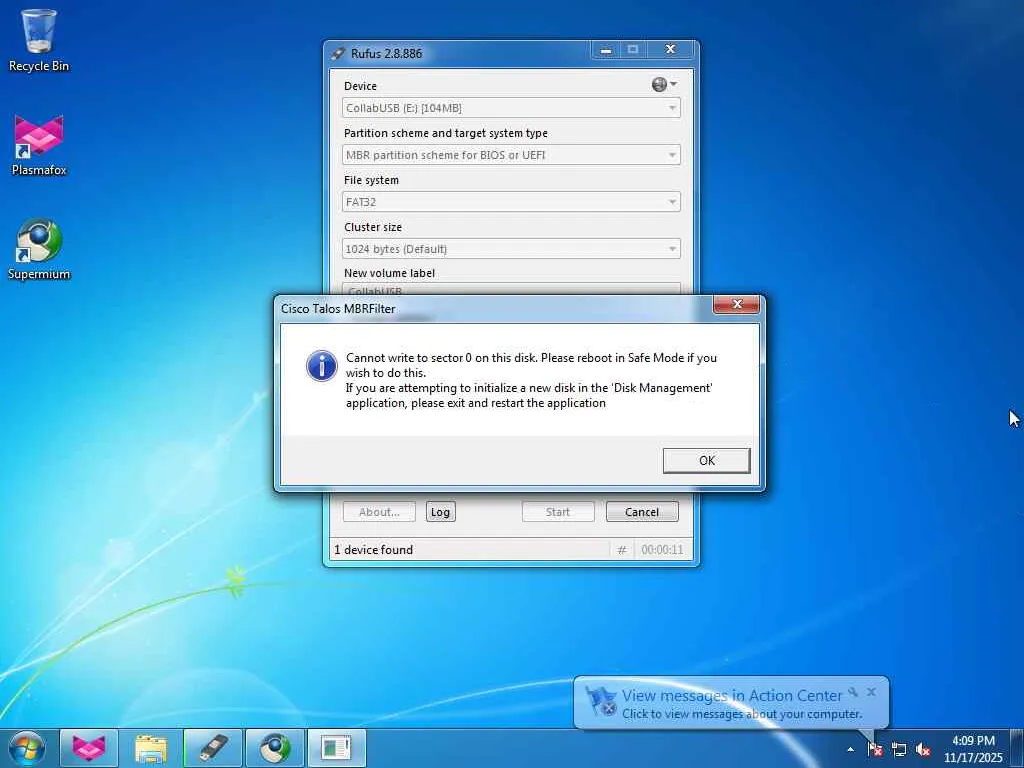
Task: Click the Plasmafox taskbar icon
Action: pos(89,748)
